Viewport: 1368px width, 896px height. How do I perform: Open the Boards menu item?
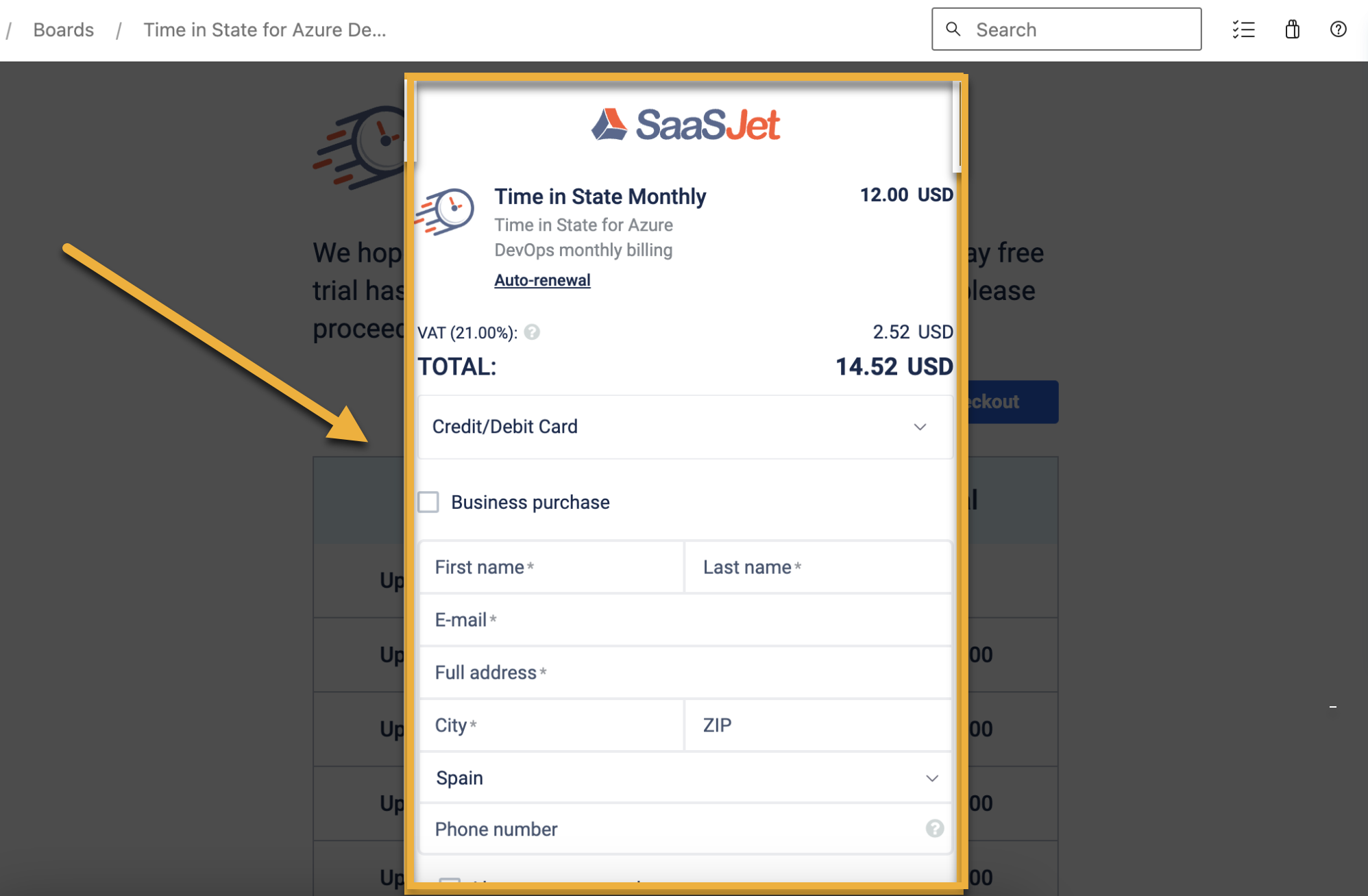coord(64,29)
